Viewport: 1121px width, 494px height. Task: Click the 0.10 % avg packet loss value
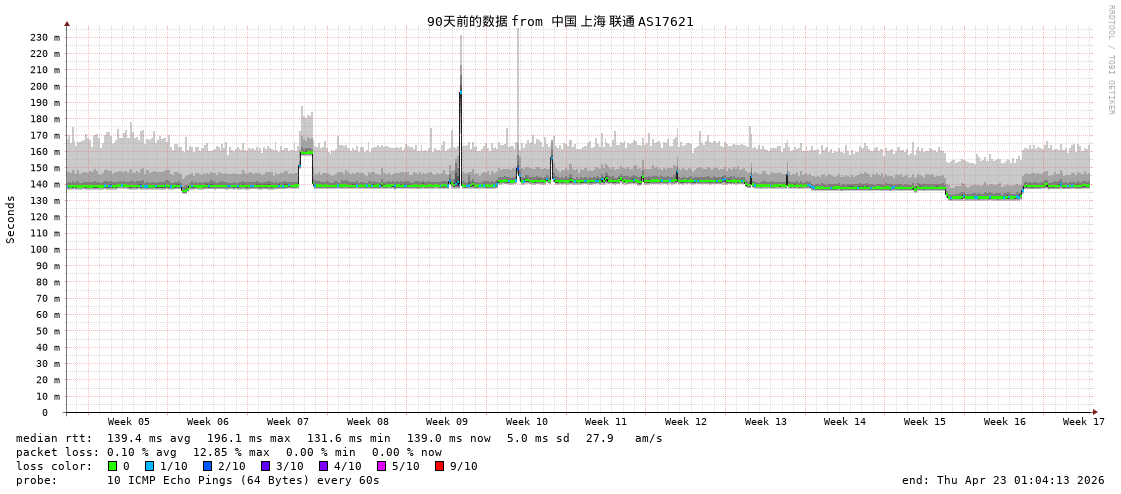[147, 453]
